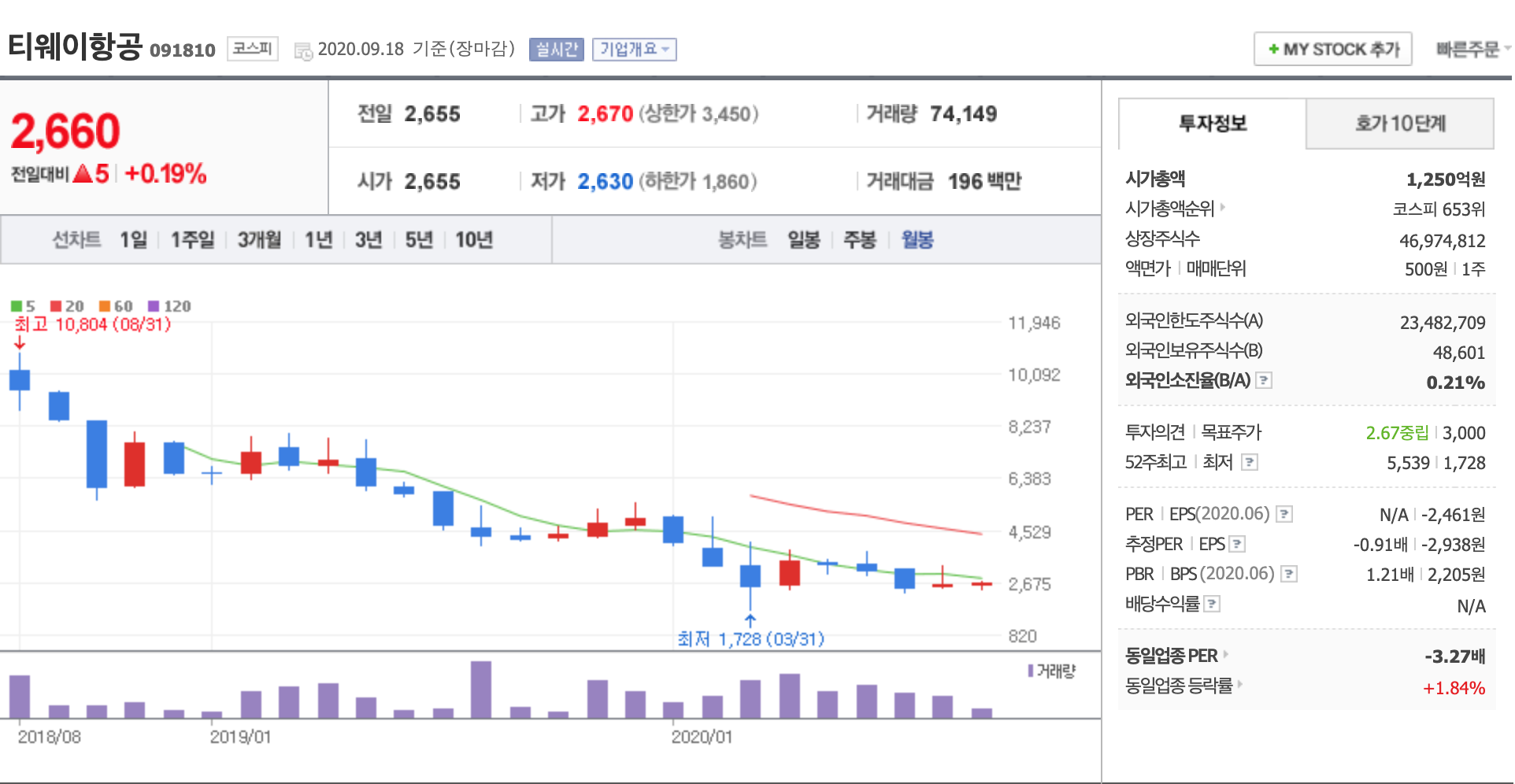The height and width of the screenshot is (784, 1515).
Task: Click the 실시간 real-time button
Action: click(557, 50)
